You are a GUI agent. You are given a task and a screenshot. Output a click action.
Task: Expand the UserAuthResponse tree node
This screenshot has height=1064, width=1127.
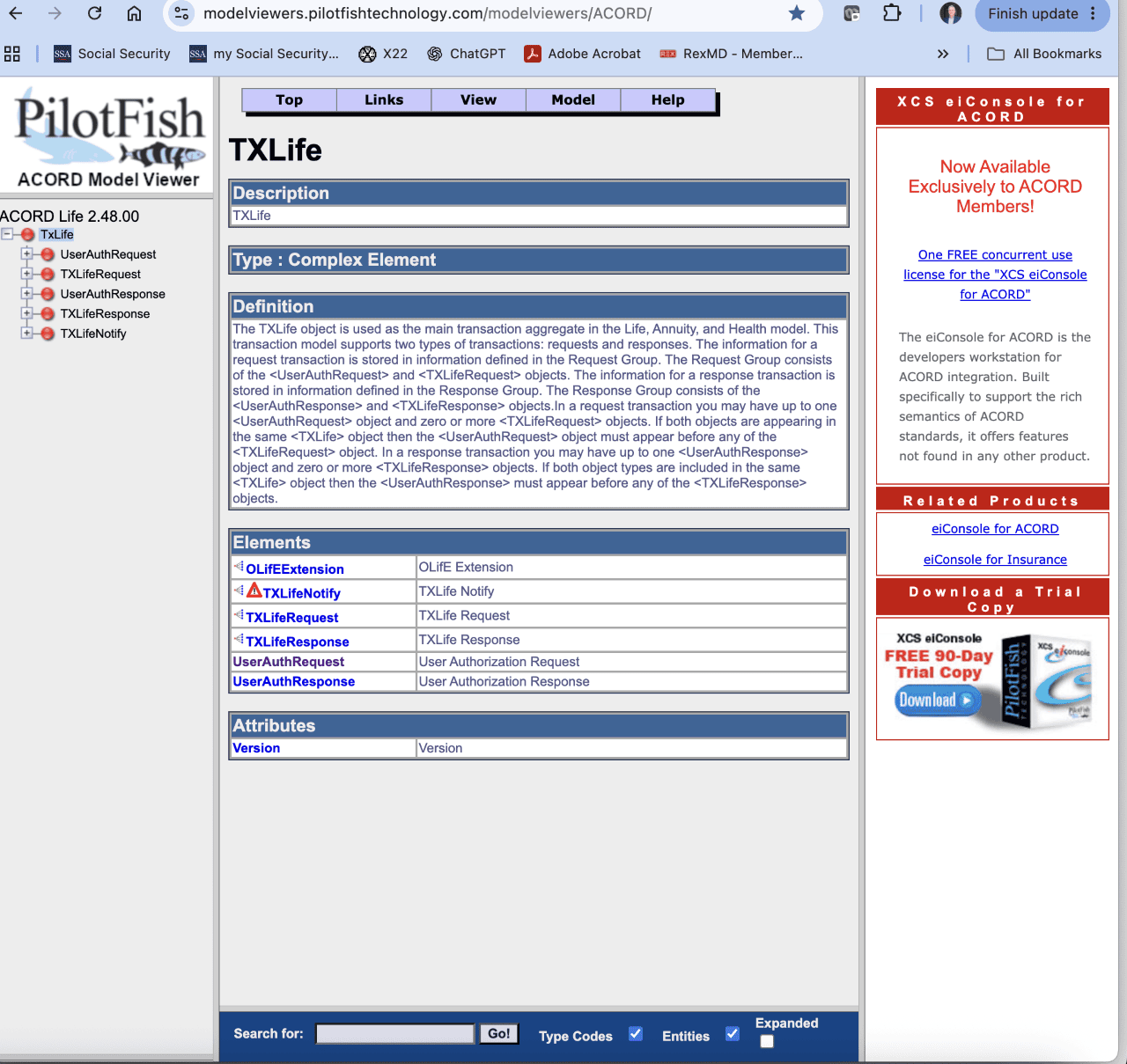tap(26, 293)
